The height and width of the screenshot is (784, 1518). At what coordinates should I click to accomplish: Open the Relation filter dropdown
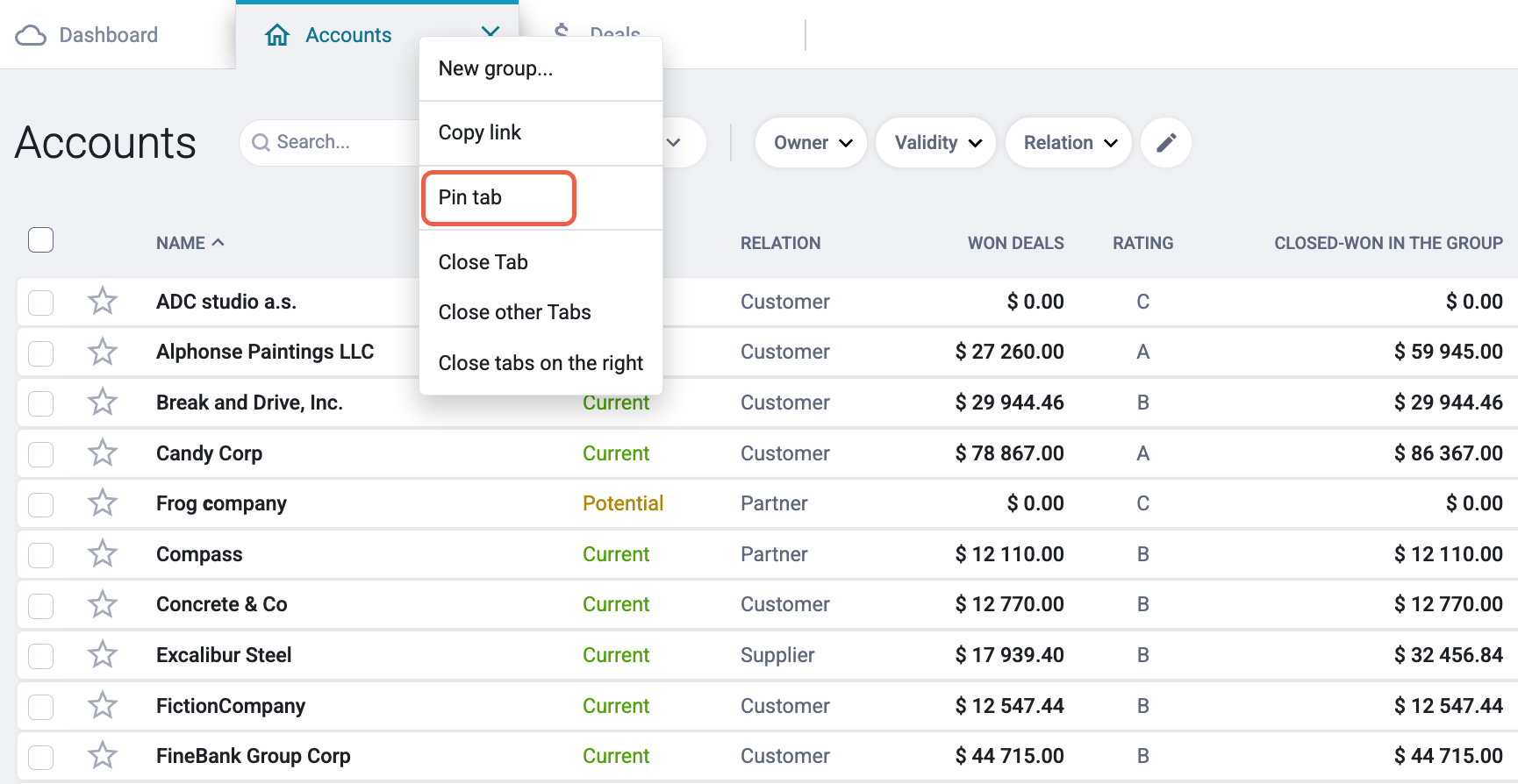coord(1069,143)
